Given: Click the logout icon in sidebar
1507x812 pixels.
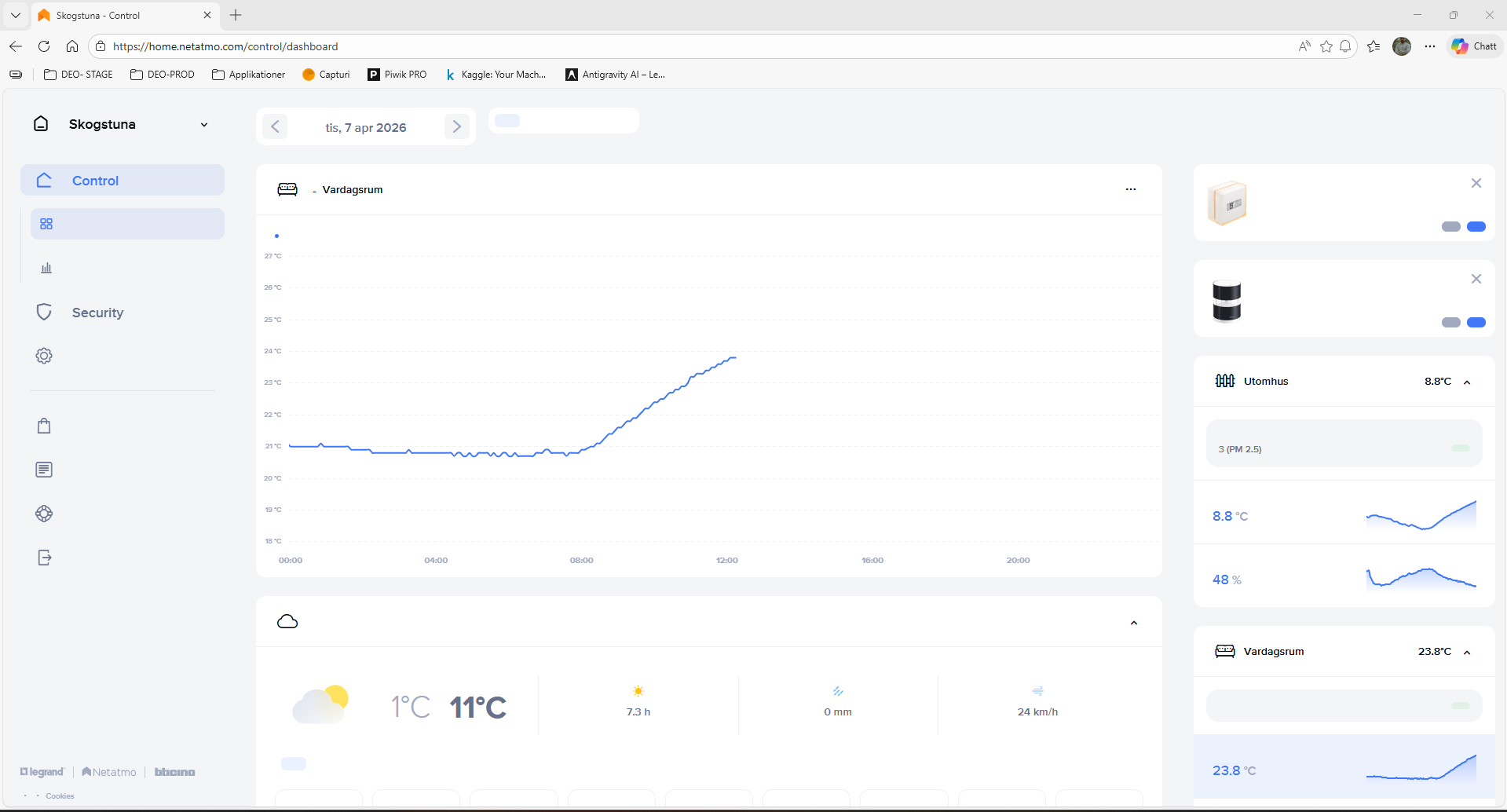Looking at the screenshot, I should [44, 558].
